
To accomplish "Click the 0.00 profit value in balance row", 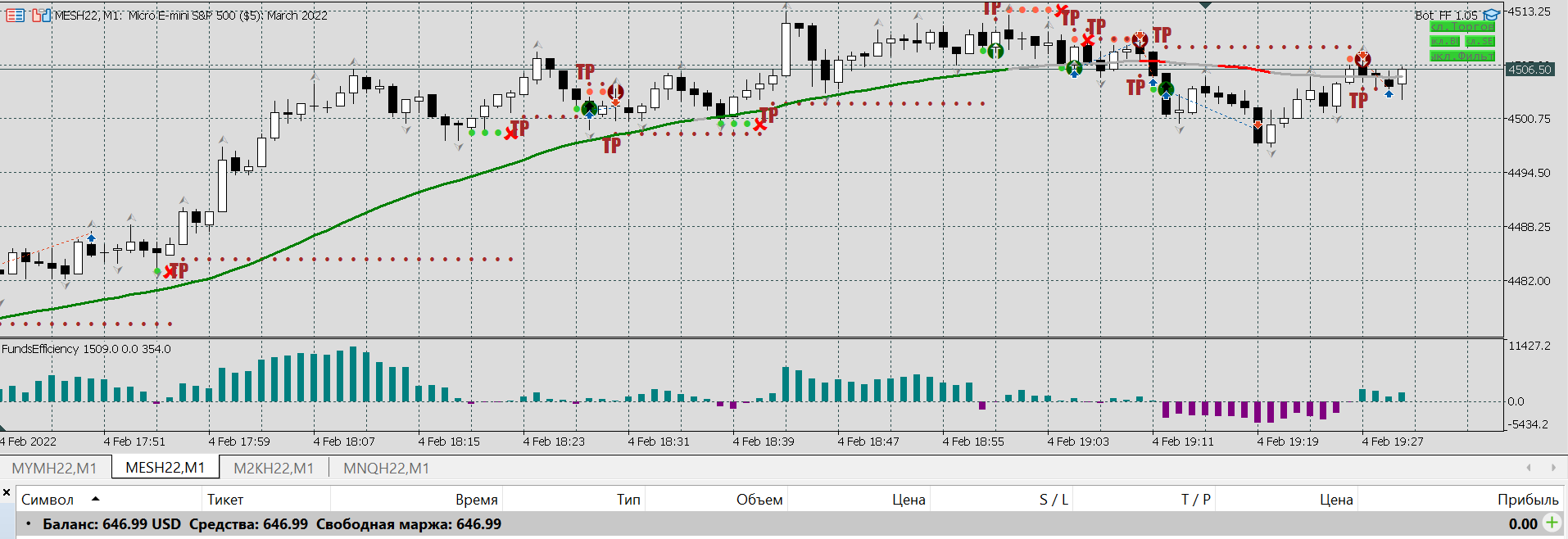I will pos(1523,524).
